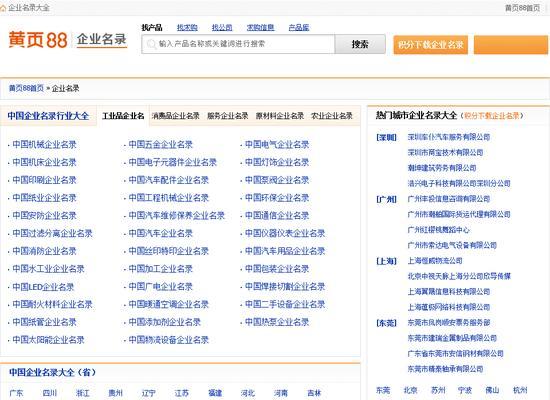Open the 上海恒威物流公司 company link
550x400 pixels.
[435, 261]
